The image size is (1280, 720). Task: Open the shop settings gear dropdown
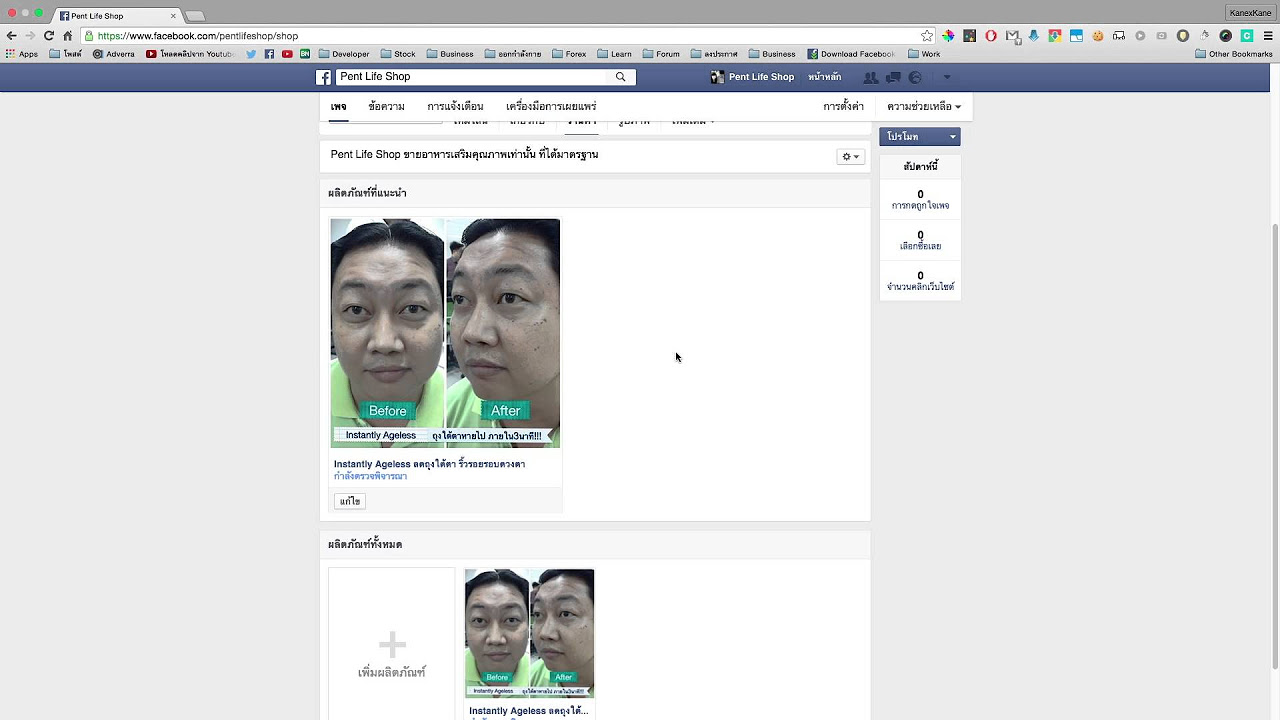coord(850,156)
